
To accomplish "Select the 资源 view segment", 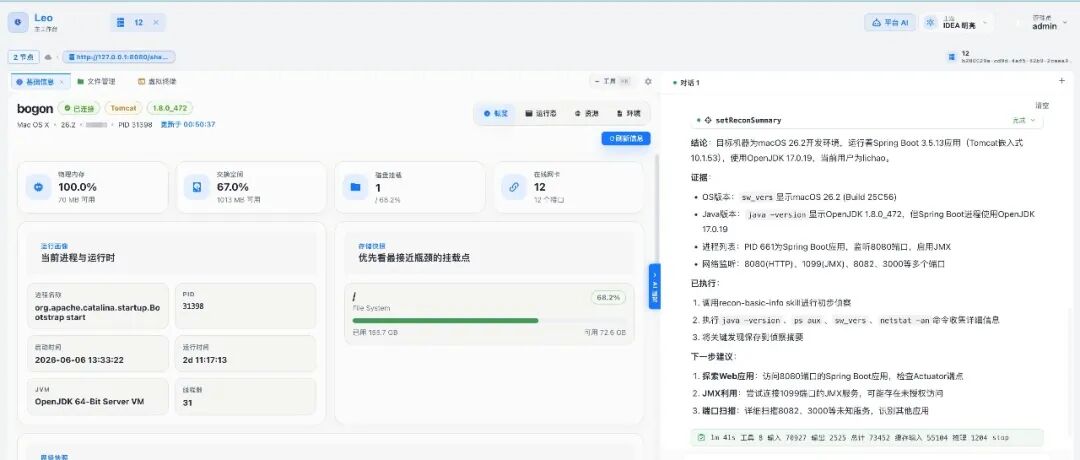I will (586, 114).
